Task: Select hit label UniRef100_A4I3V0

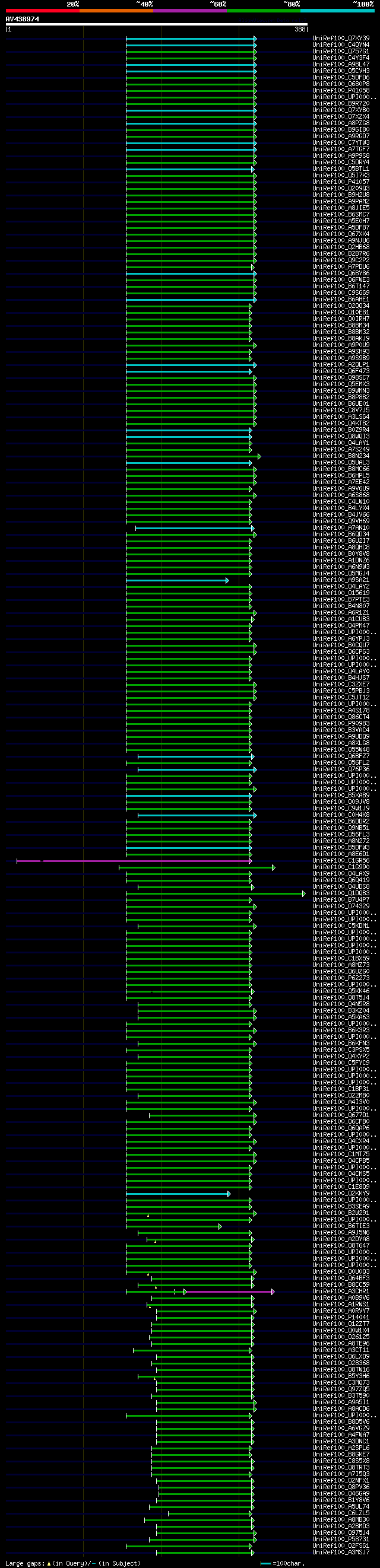Action: point(341,1102)
